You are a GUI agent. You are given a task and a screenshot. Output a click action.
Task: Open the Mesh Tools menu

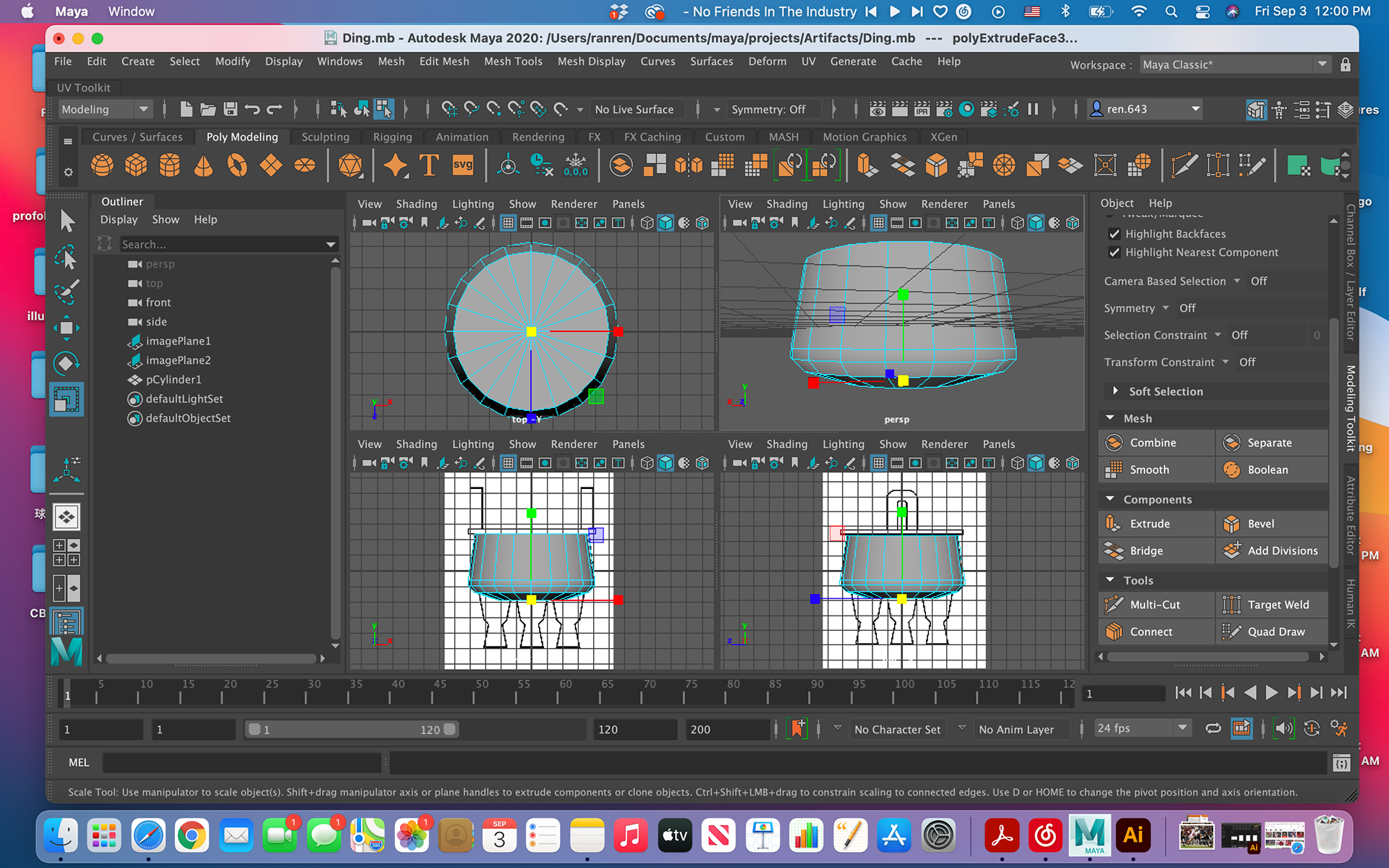click(513, 61)
